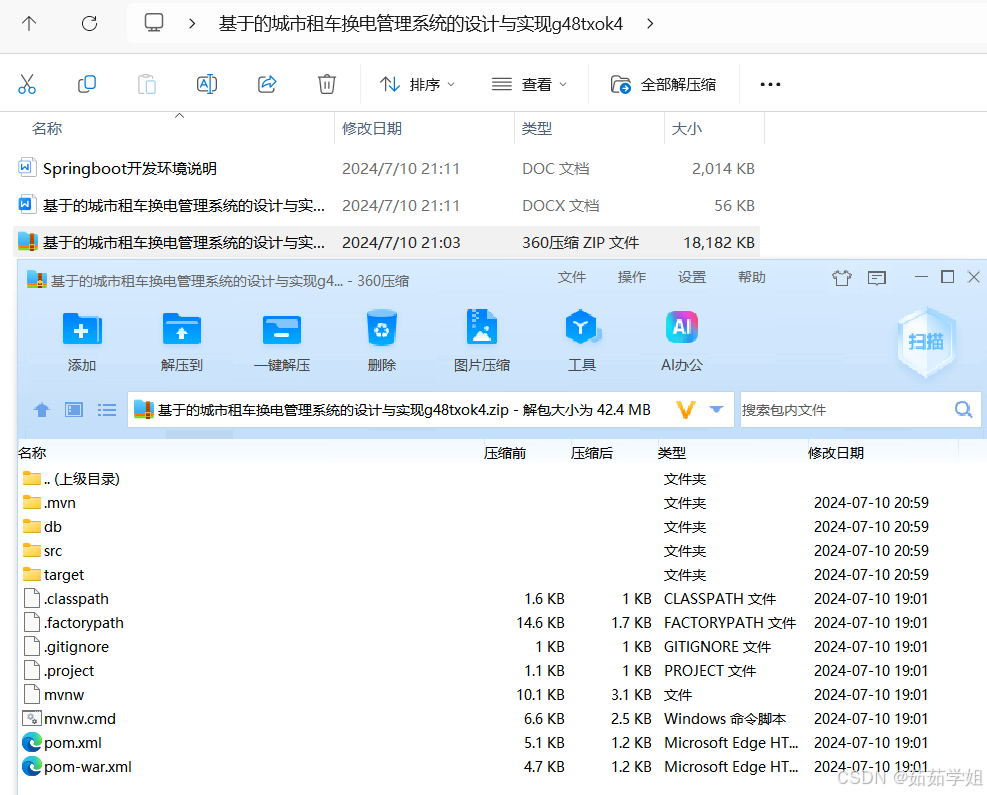Open the archive path dropdown arrow
Image resolution: width=987 pixels, height=795 pixels.
click(716, 410)
